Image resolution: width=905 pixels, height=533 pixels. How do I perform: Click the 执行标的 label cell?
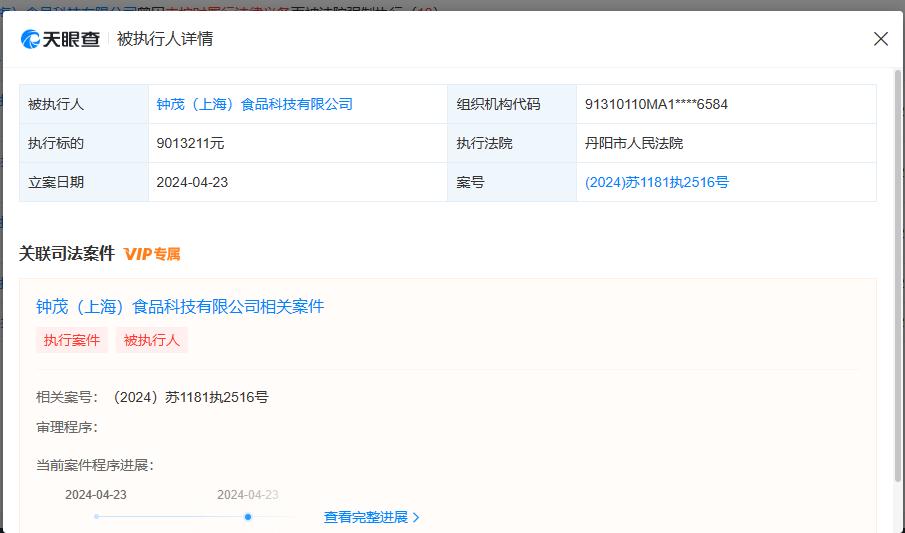click(x=84, y=143)
